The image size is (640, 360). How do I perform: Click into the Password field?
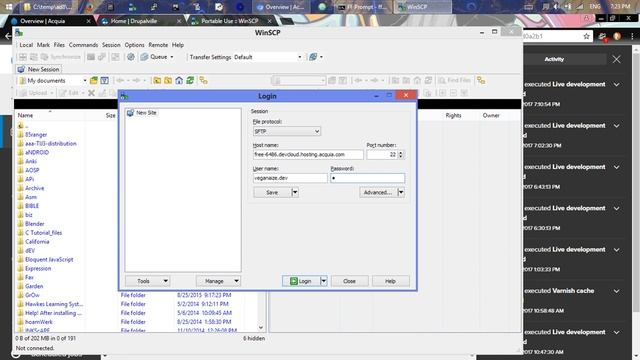367,178
